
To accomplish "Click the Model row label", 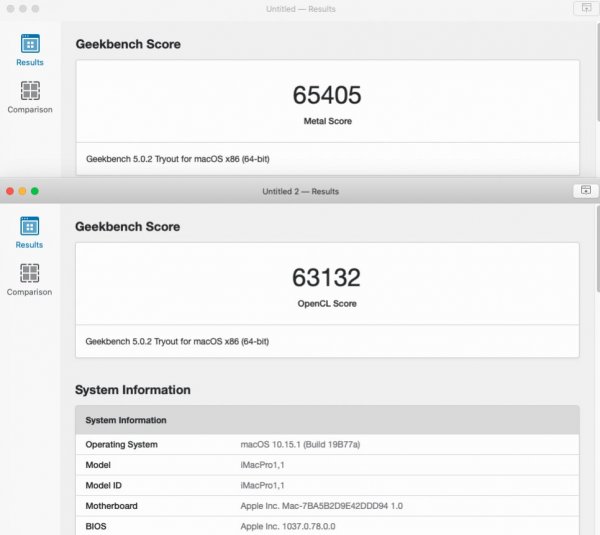I will point(98,465).
